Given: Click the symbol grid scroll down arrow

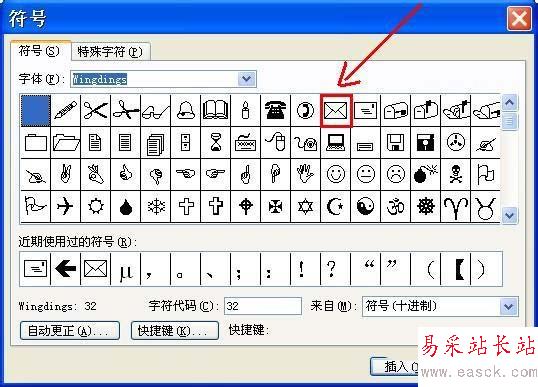Looking at the screenshot, I should click(x=510, y=215).
